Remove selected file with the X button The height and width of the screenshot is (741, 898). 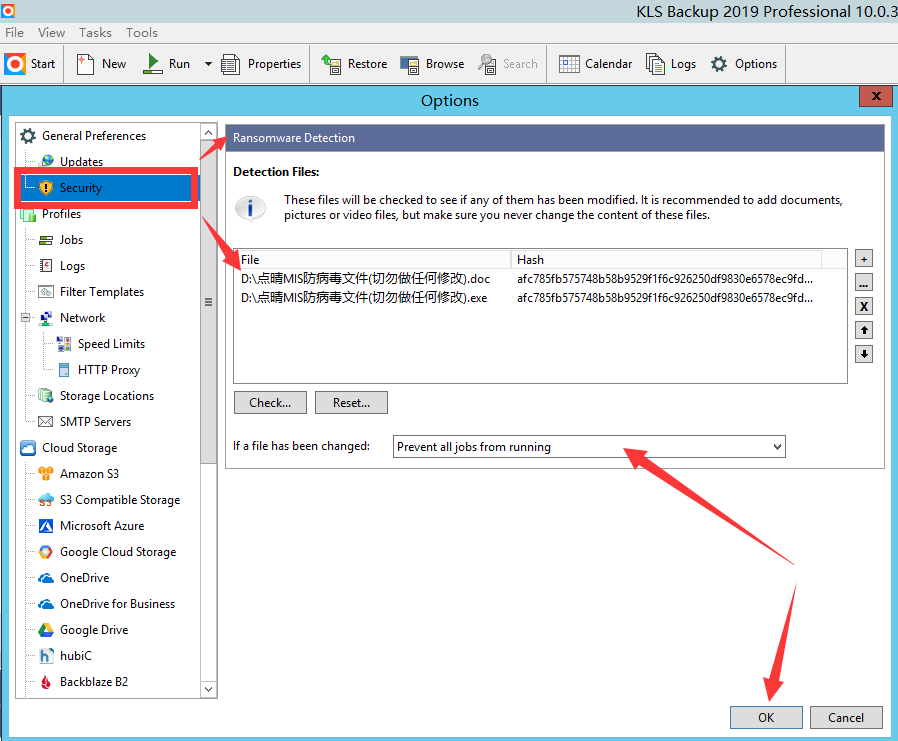[864, 307]
